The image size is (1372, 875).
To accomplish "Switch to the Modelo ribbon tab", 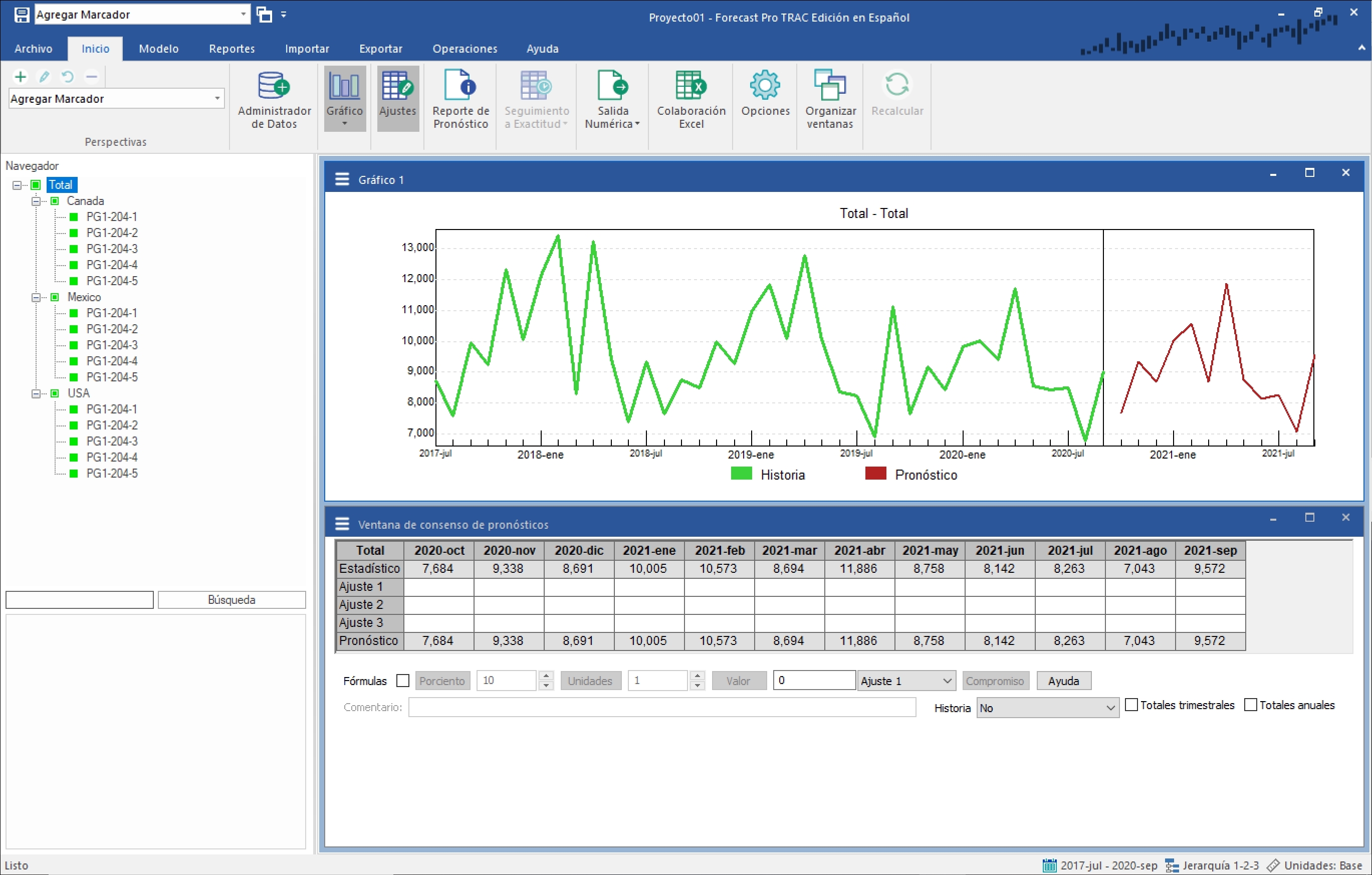I will click(x=158, y=49).
